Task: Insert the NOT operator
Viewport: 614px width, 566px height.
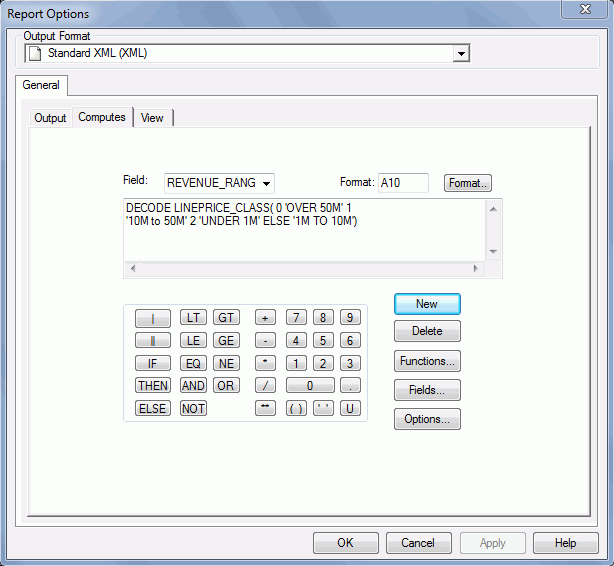Action: (193, 408)
